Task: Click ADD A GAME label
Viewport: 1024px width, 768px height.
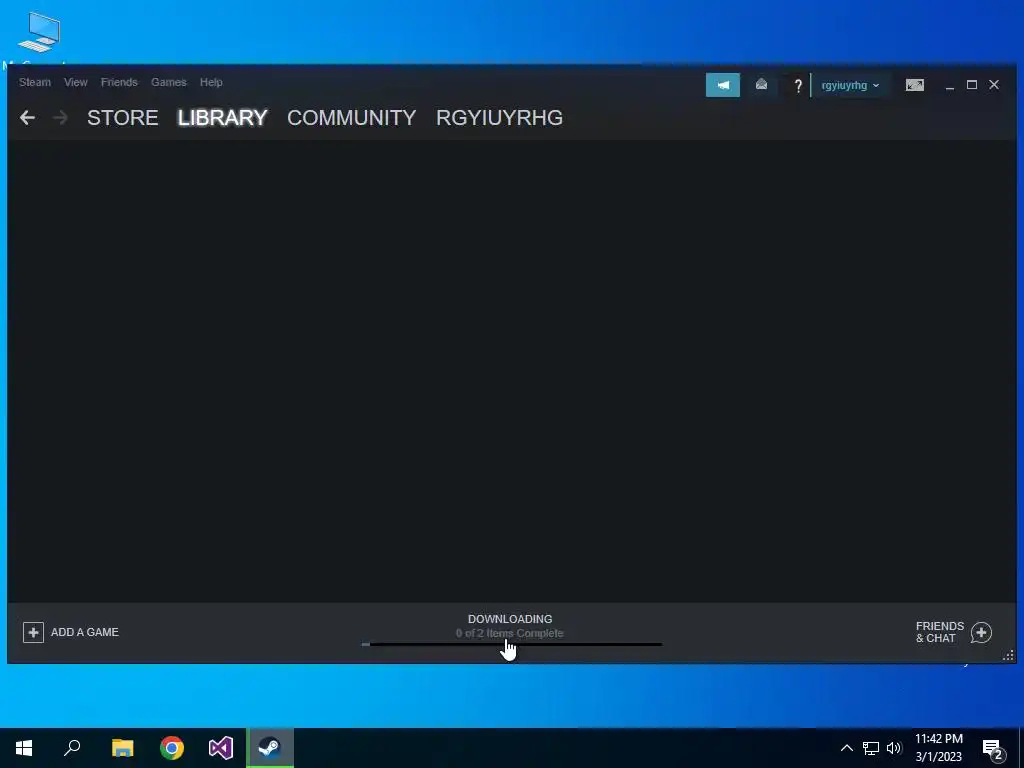Action: tap(85, 632)
